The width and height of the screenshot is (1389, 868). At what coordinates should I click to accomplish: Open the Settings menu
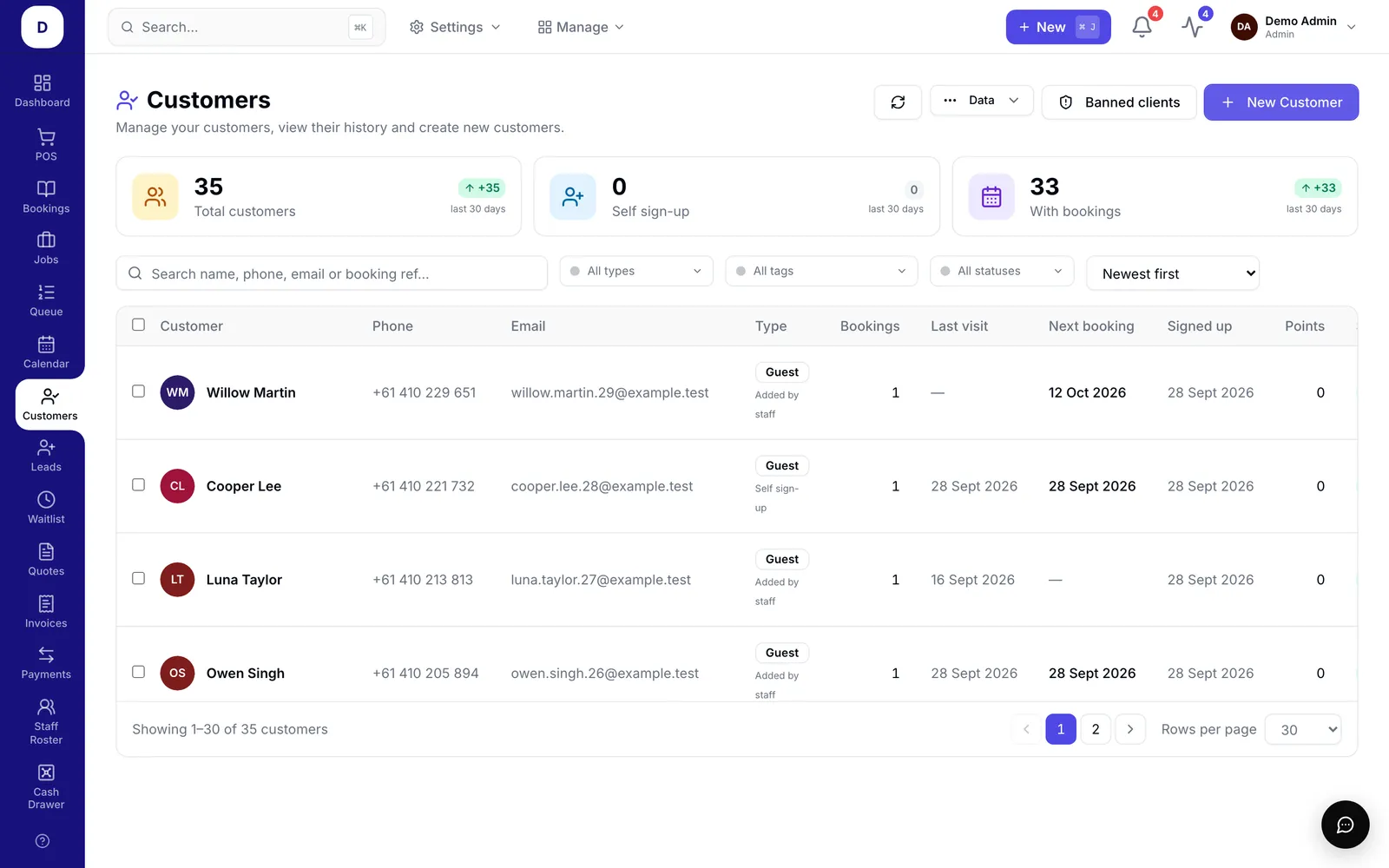pyautogui.click(x=455, y=27)
